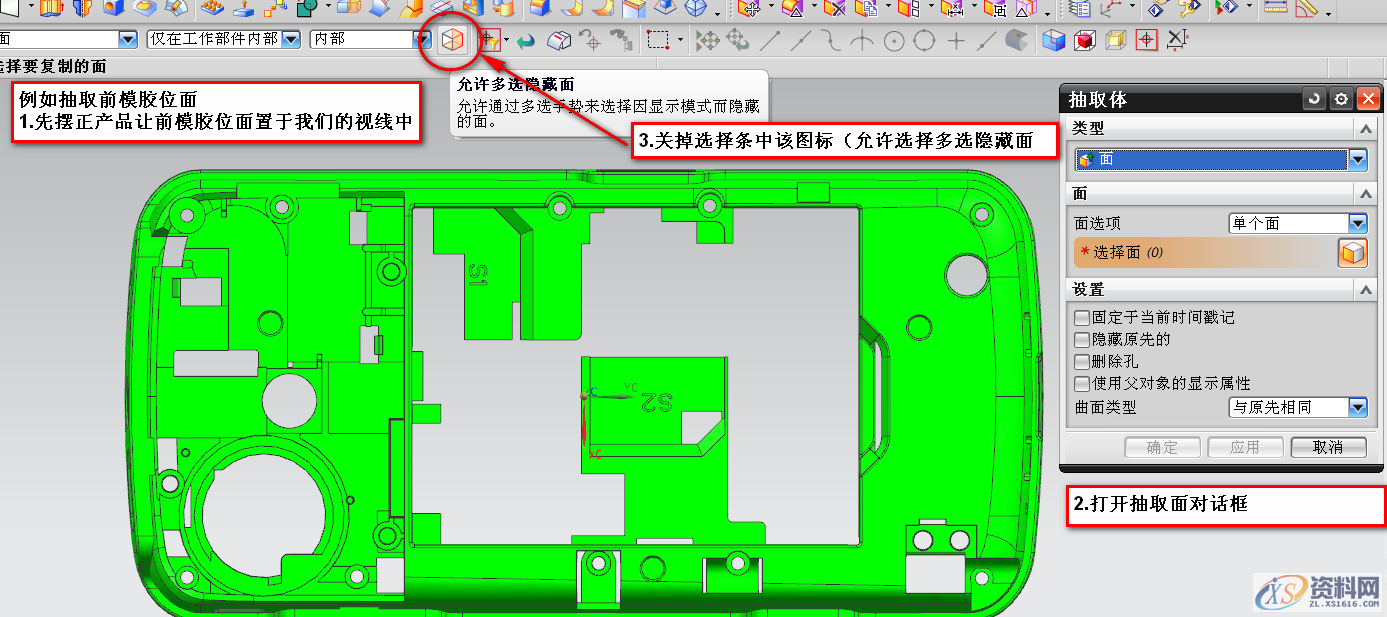This screenshot has width=1387, height=617.
Task: Click the reset icon in 抽取体 dialog title
Action: [x=1316, y=97]
